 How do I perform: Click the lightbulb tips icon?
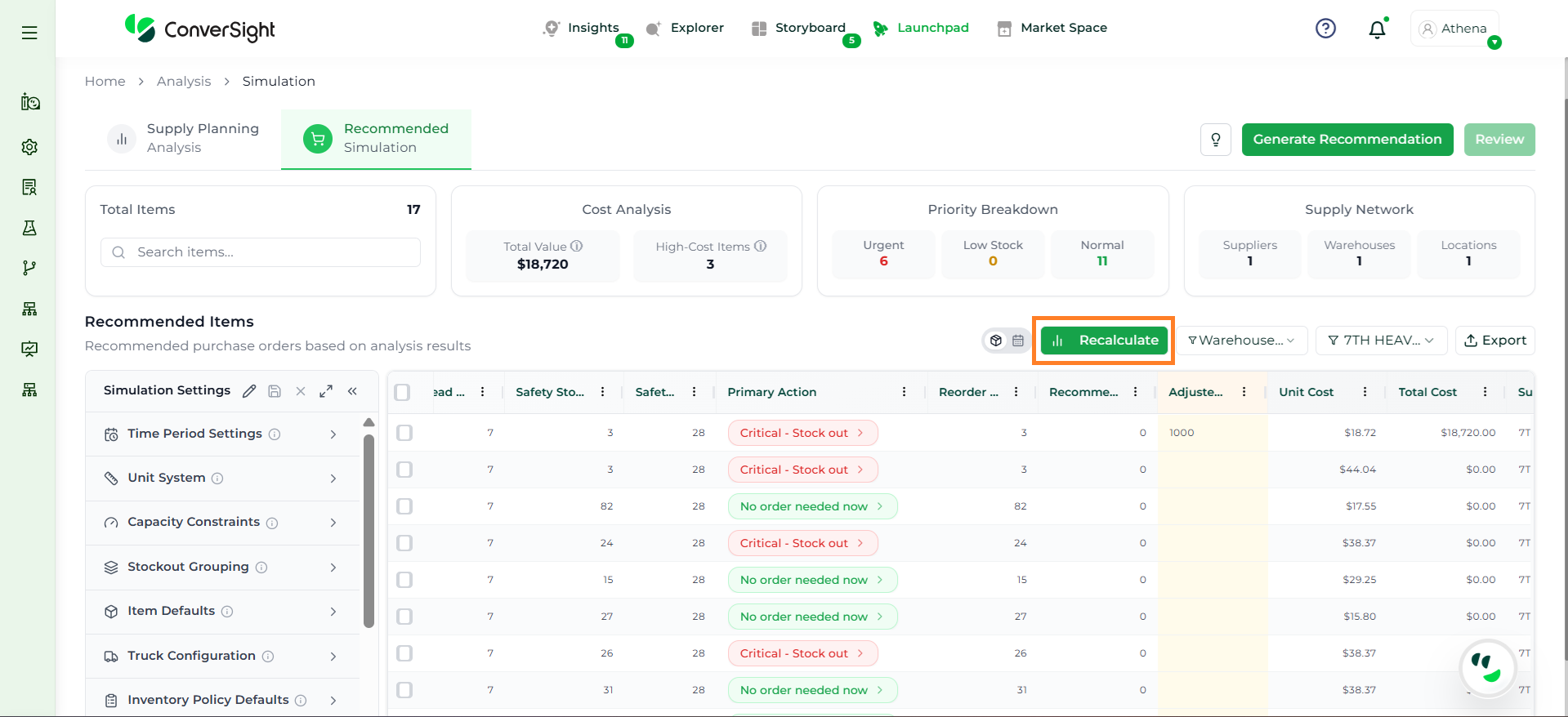pos(1215,140)
